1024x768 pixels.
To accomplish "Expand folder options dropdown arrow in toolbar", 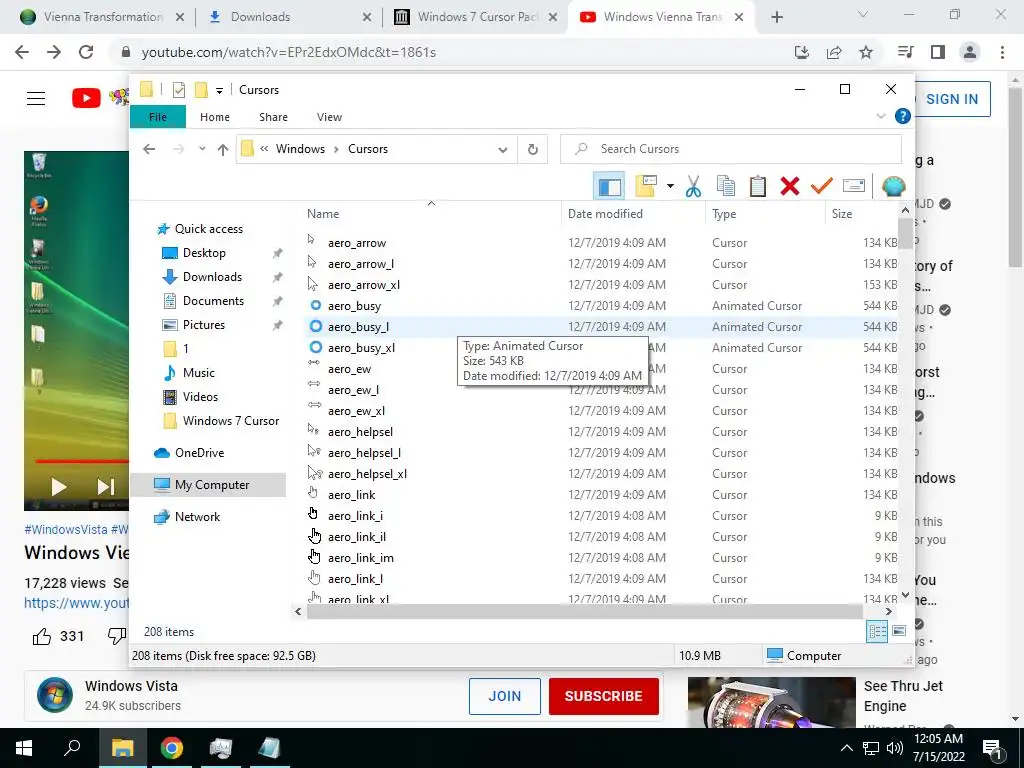I will coord(670,186).
